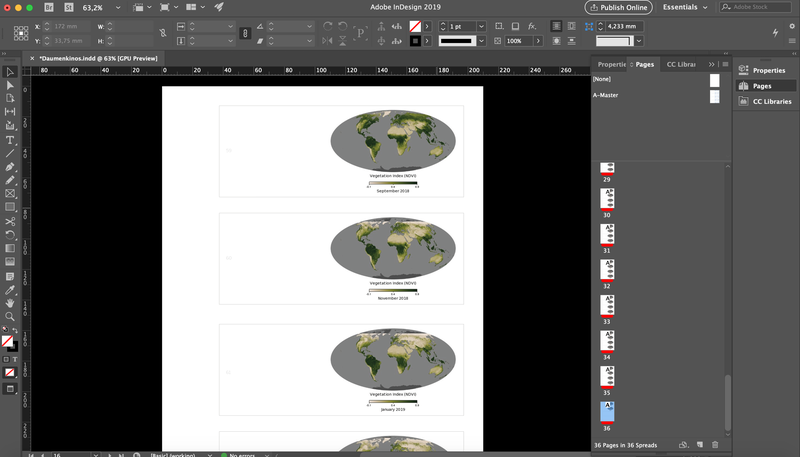The image size is (800, 457).
Task: Change screen mode at toolbox bottom
Action: click(10, 389)
